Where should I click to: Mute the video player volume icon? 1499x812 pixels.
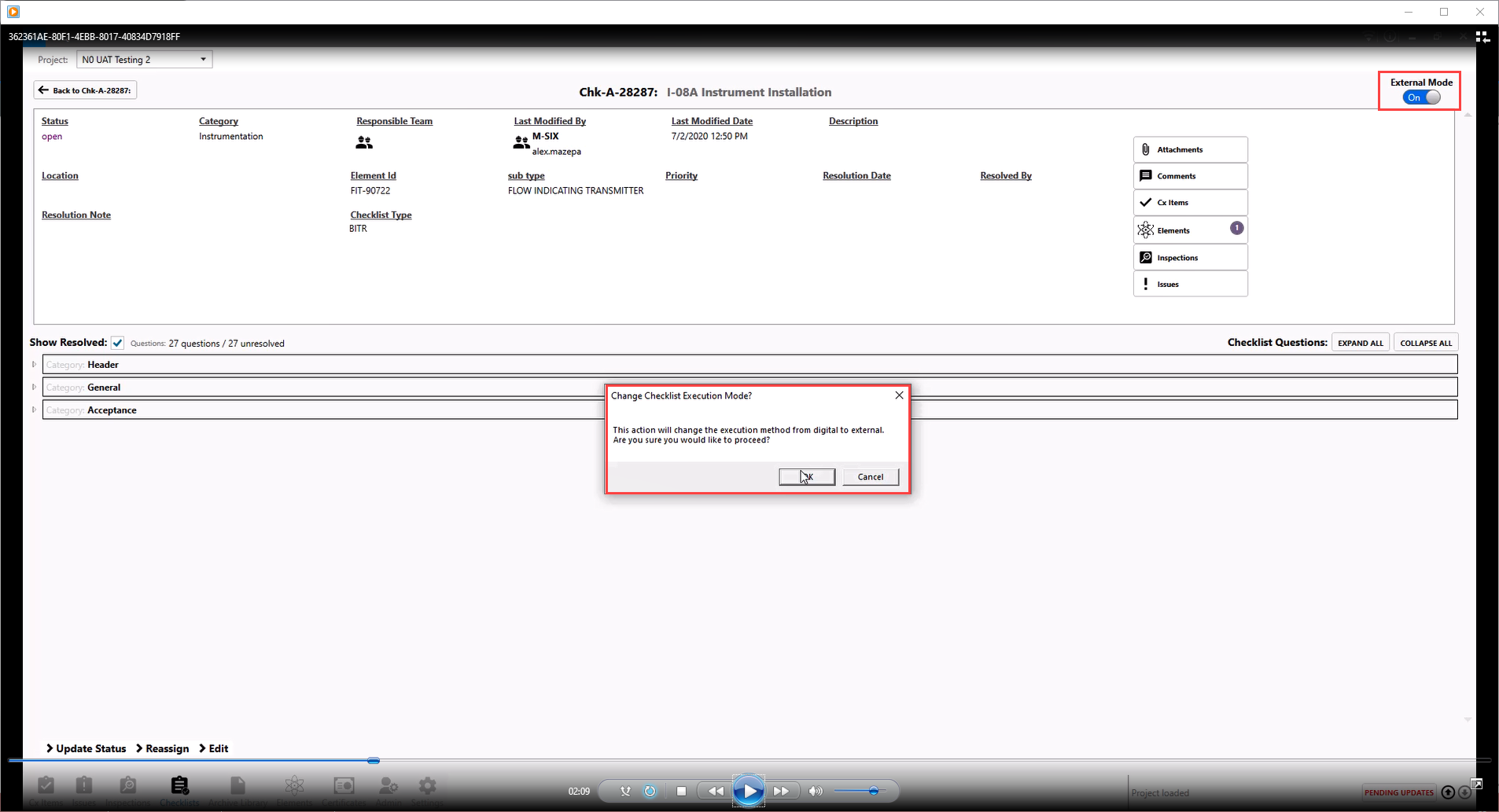pos(816,792)
